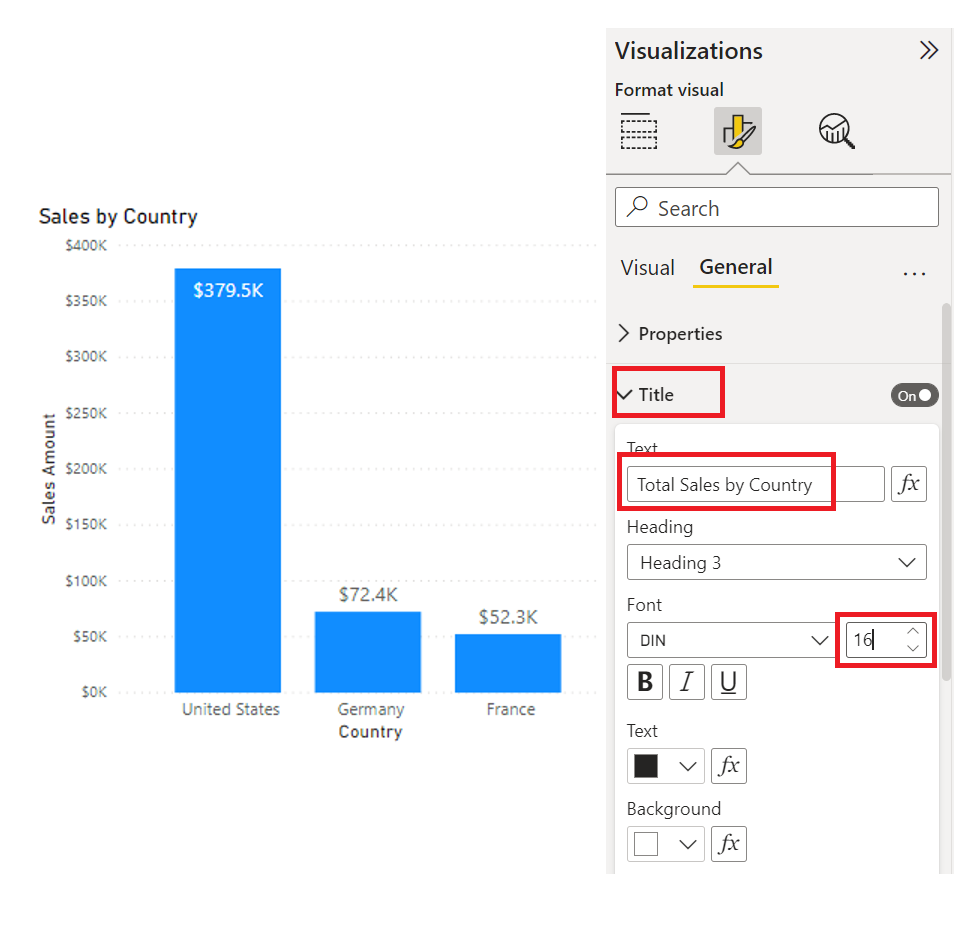Open the text color dropdown arrow

[x=687, y=766]
